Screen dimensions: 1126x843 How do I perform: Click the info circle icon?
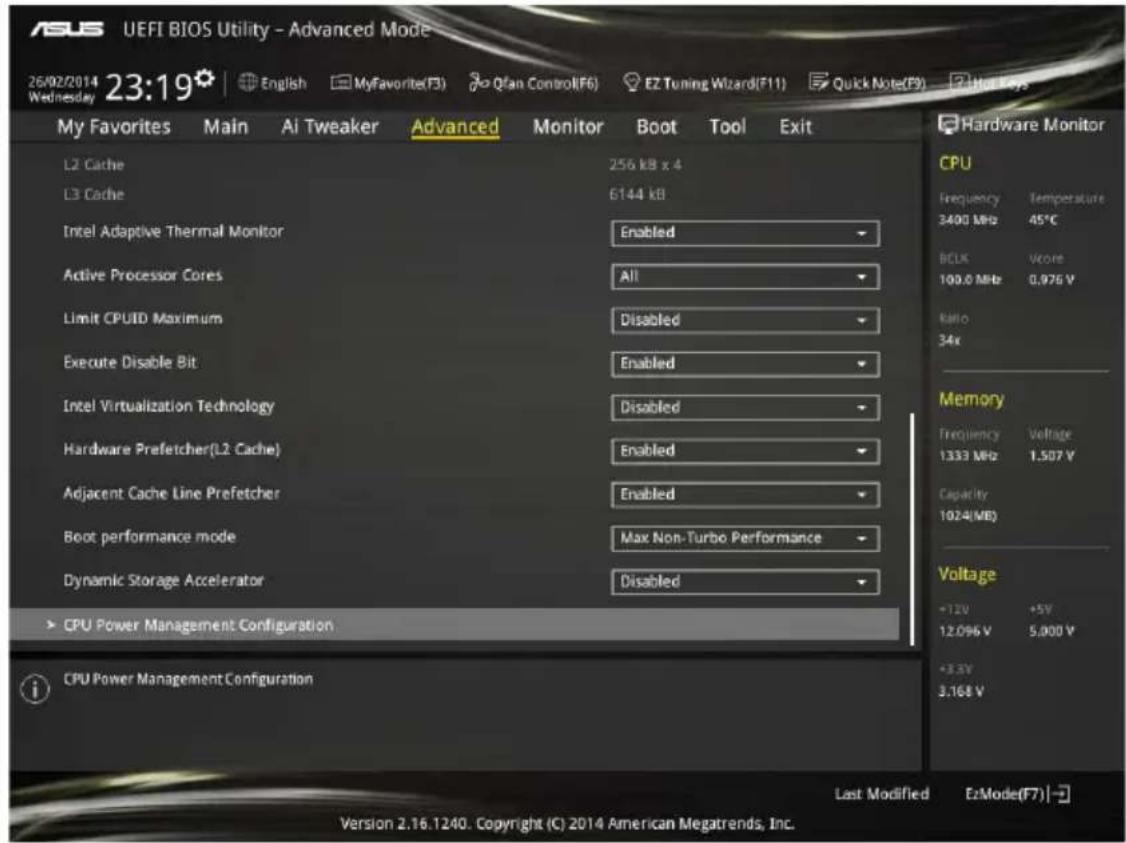point(34,689)
